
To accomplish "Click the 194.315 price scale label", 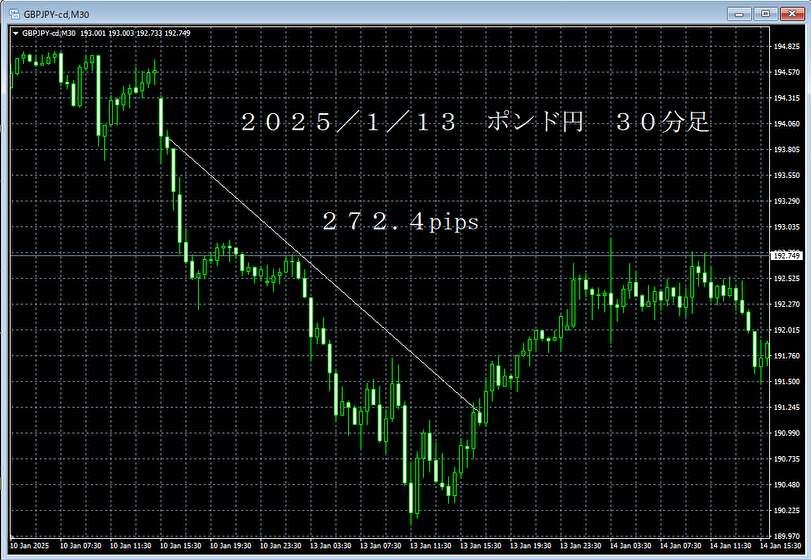I will coord(786,98).
